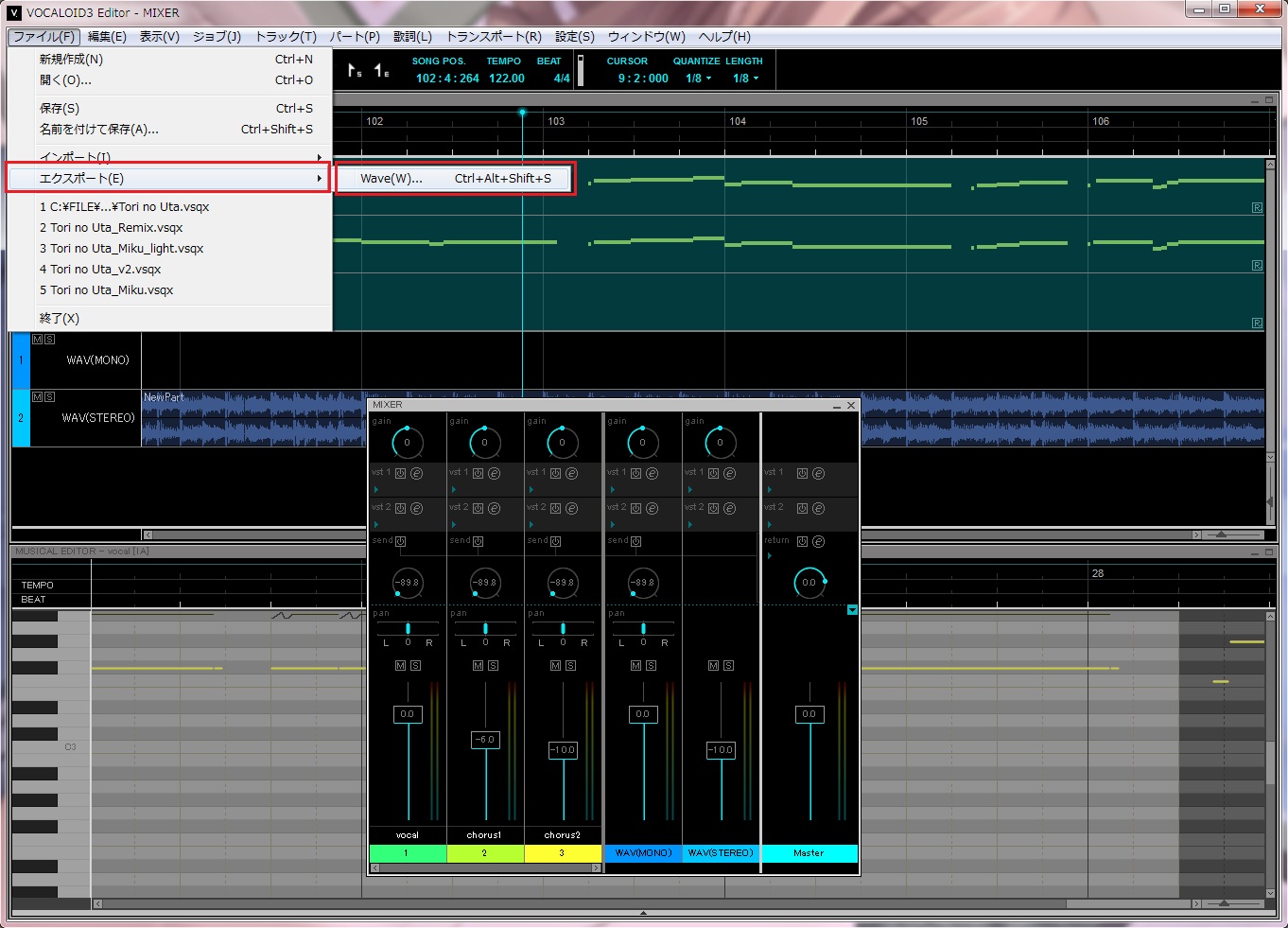This screenshot has width=1288, height=928.
Task: Expand vst 2 plugin list on chorus2 channel
Action: pyautogui.click(x=531, y=524)
